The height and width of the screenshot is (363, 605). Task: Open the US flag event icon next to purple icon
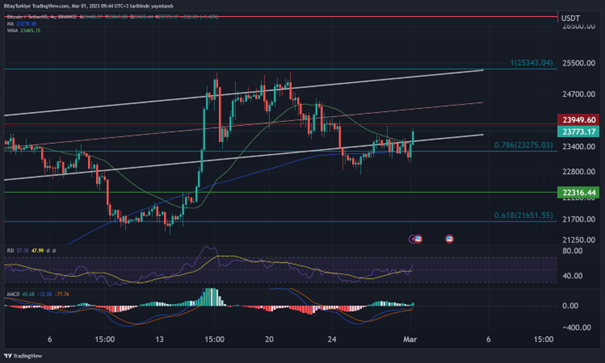coord(418,239)
